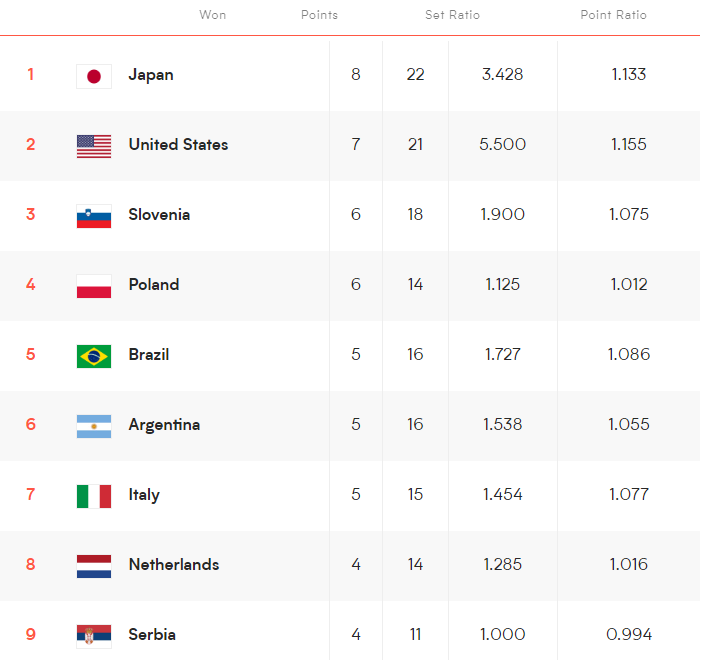Click the Serbia flag icon

94,635
